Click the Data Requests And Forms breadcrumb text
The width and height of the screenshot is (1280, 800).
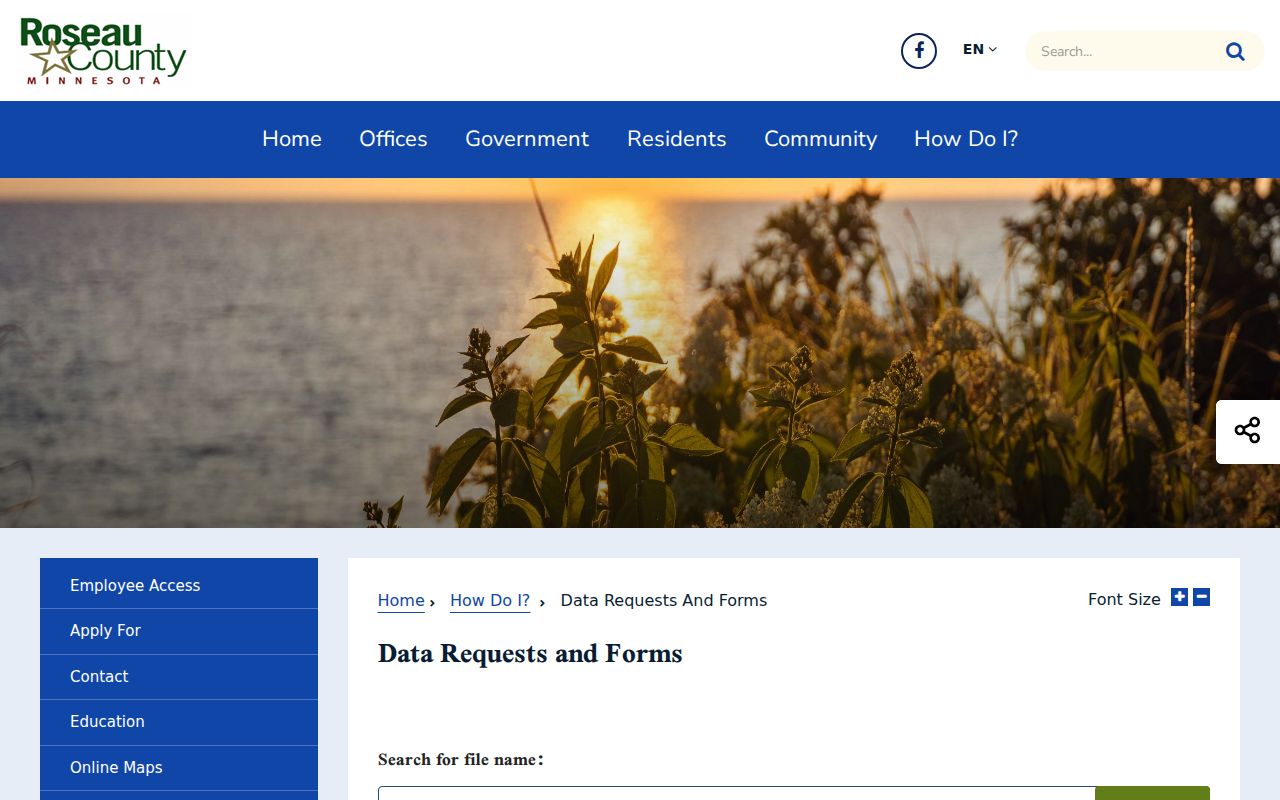[664, 600]
